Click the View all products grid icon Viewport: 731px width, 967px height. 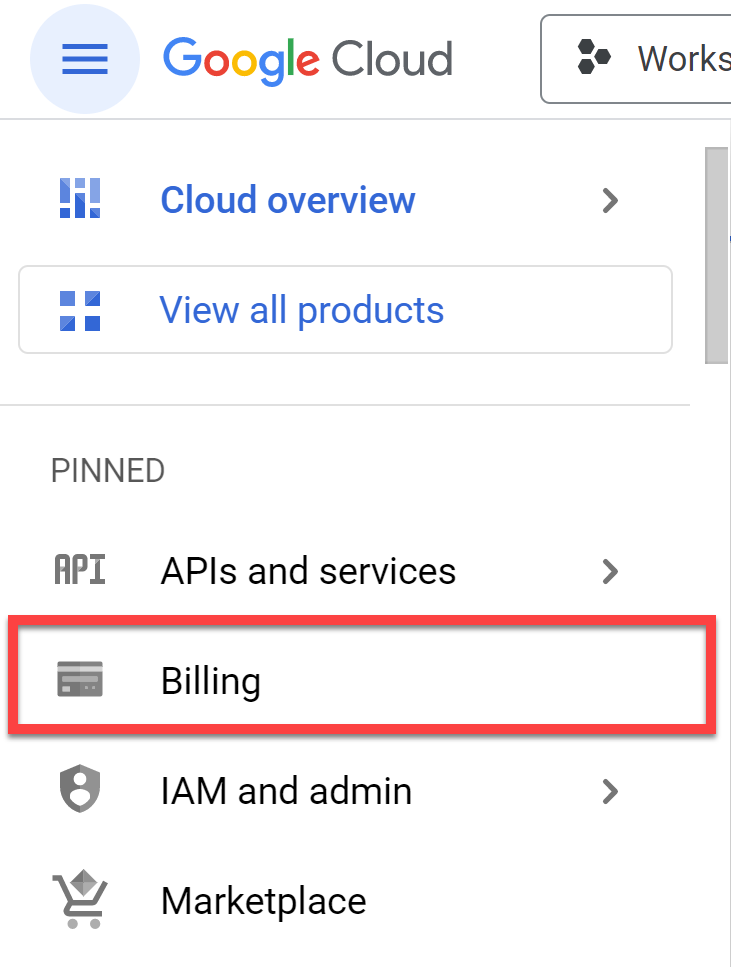click(80, 310)
